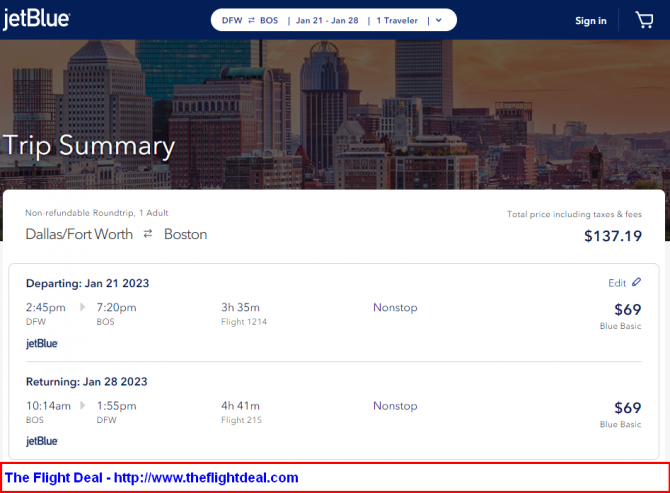Image resolution: width=670 pixels, height=493 pixels.
Task: Click the Departing: Jan 21 2023 heading
Action: point(88,283)
